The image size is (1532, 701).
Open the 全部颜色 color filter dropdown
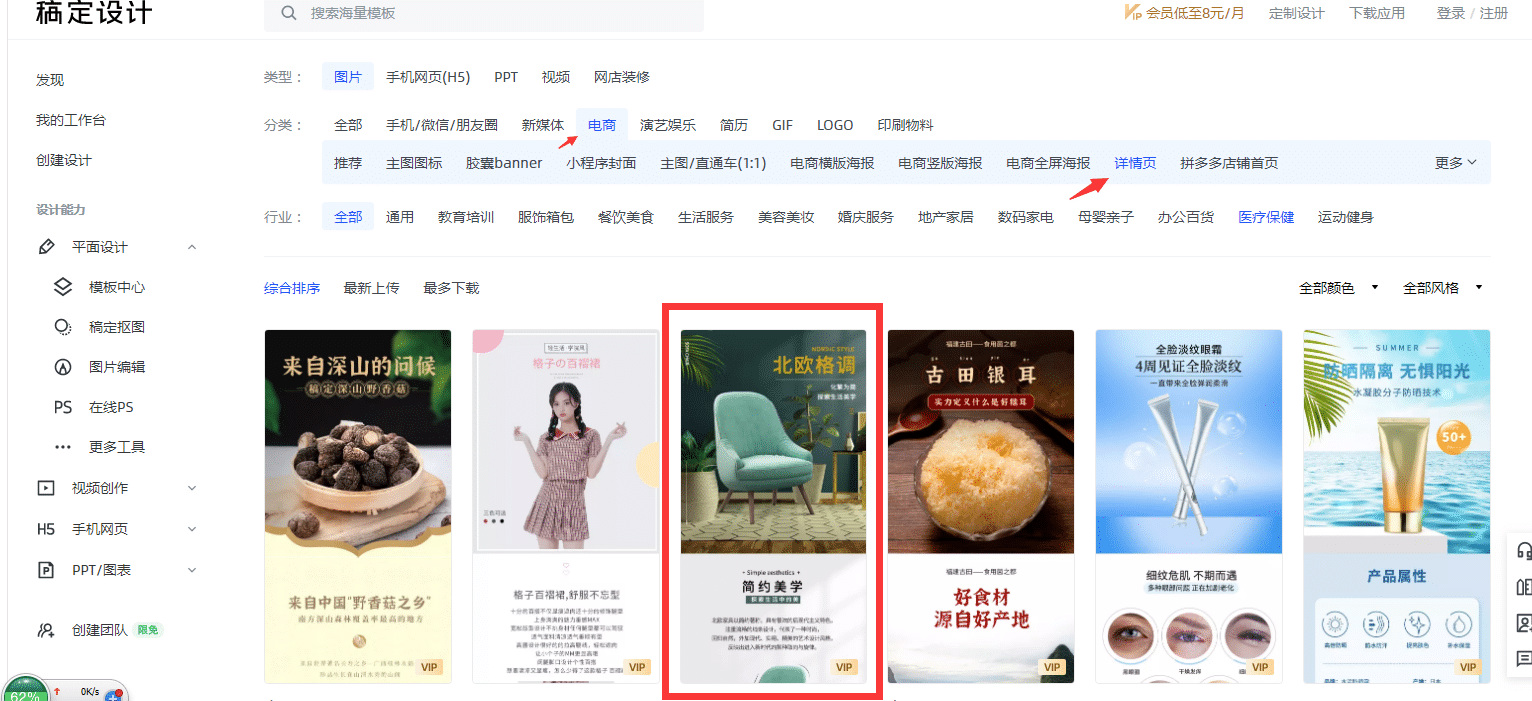pos(1339,288)
